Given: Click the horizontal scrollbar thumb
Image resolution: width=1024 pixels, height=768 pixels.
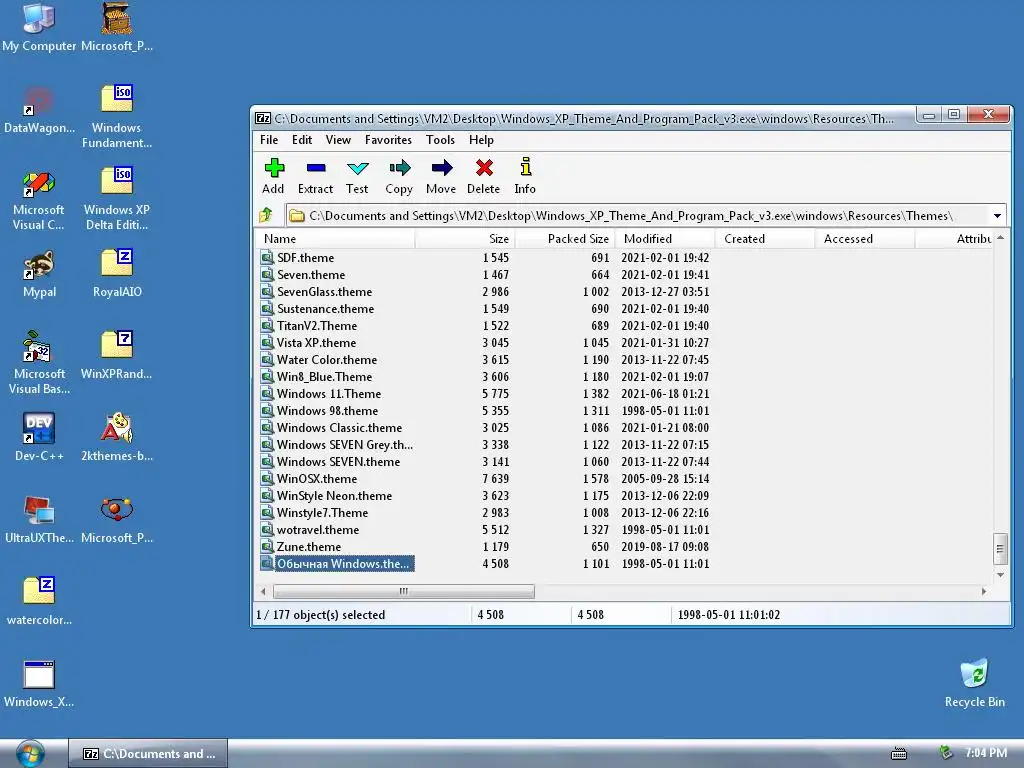Looking at the screenshot, I should pos(404,591).
